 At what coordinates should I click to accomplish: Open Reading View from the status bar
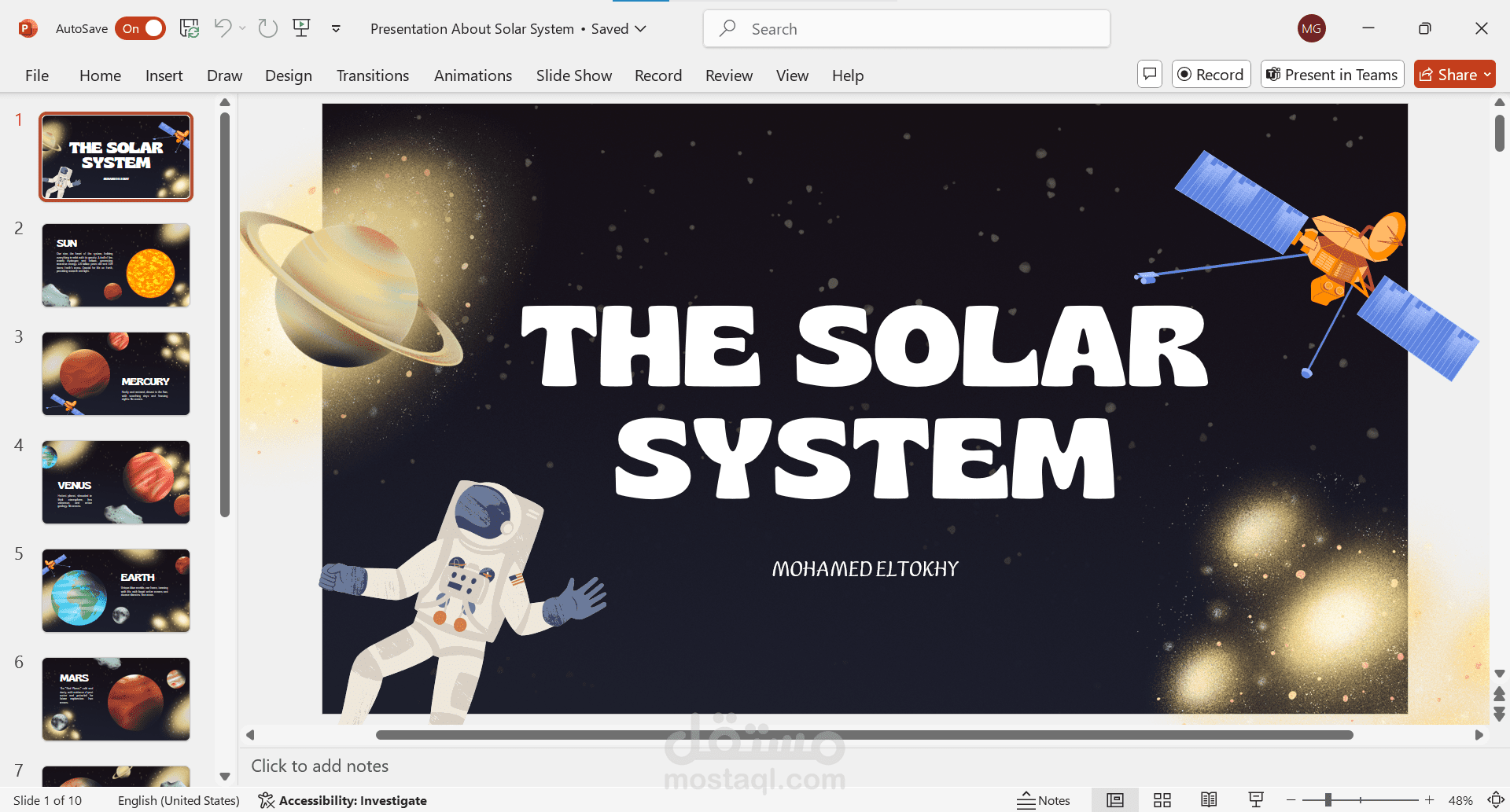[x=1209, y=799]
